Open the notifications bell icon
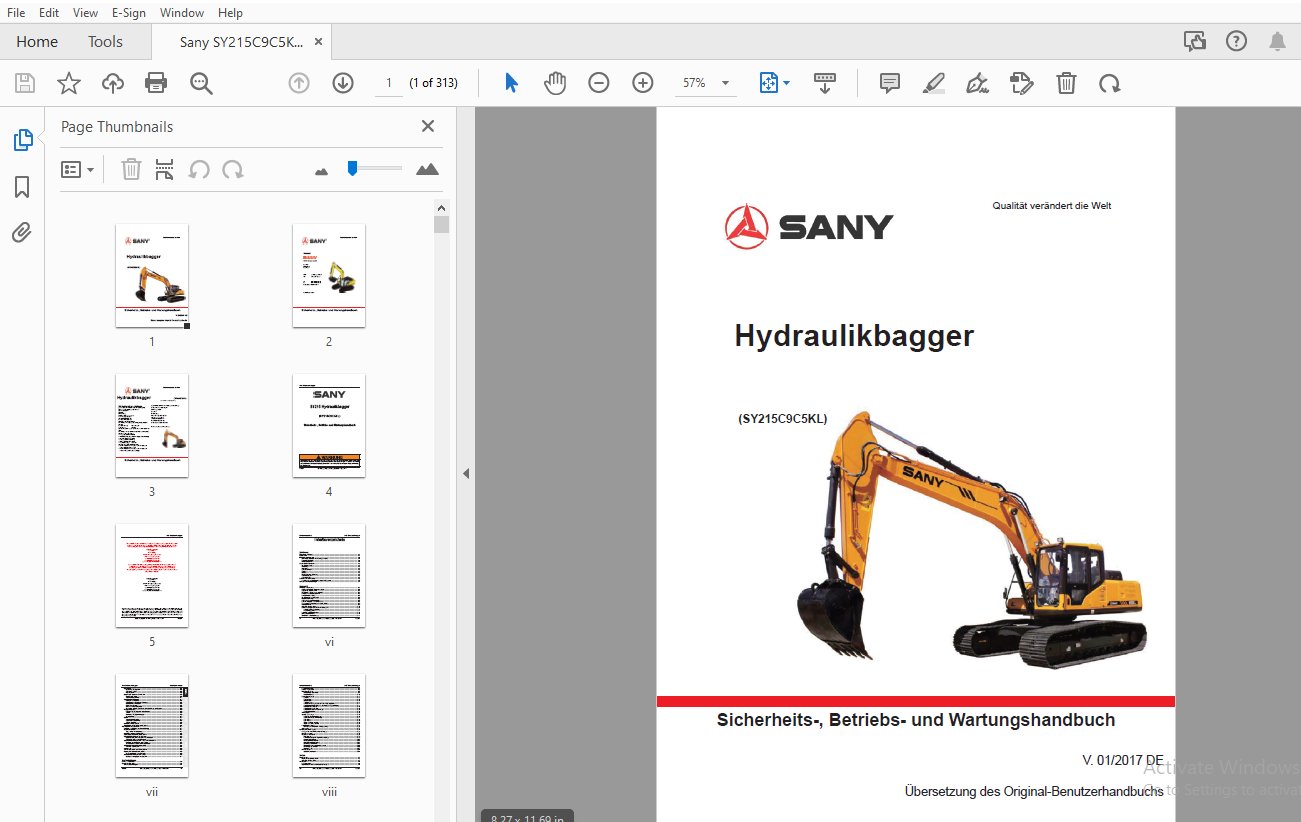The height and width of the screenshot is (822, 1301). 1277,41
